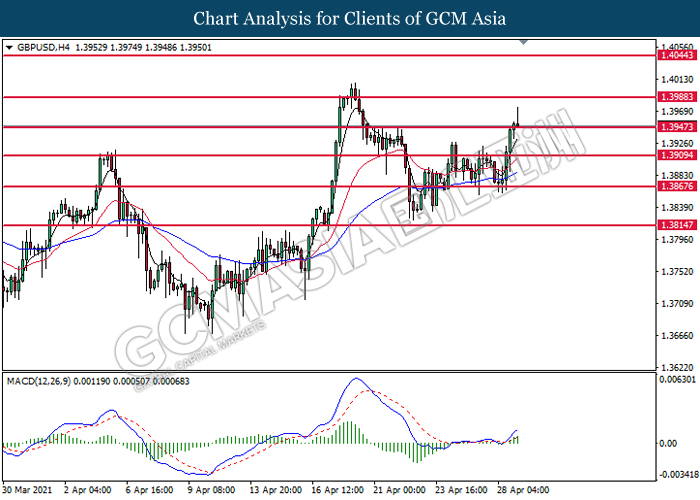Click the -0.003418 MACD scale value
The height and width of the screenshot is (500, 700).
point(678,474)
